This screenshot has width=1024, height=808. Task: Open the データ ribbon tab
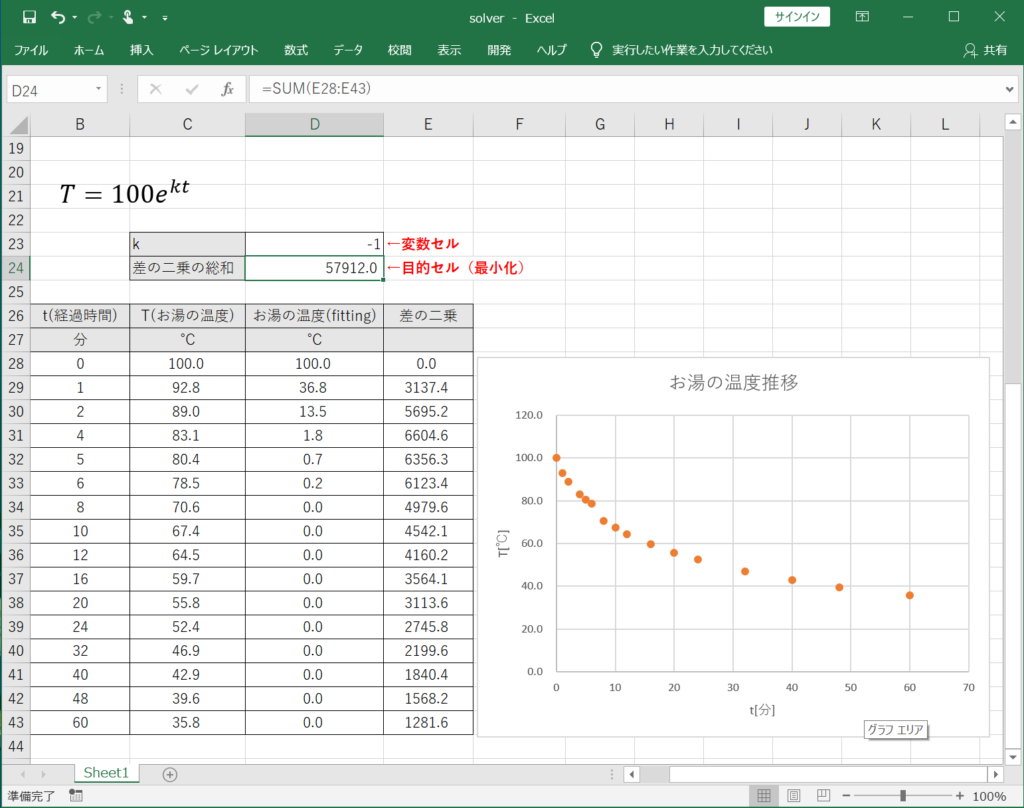(348, 50)
